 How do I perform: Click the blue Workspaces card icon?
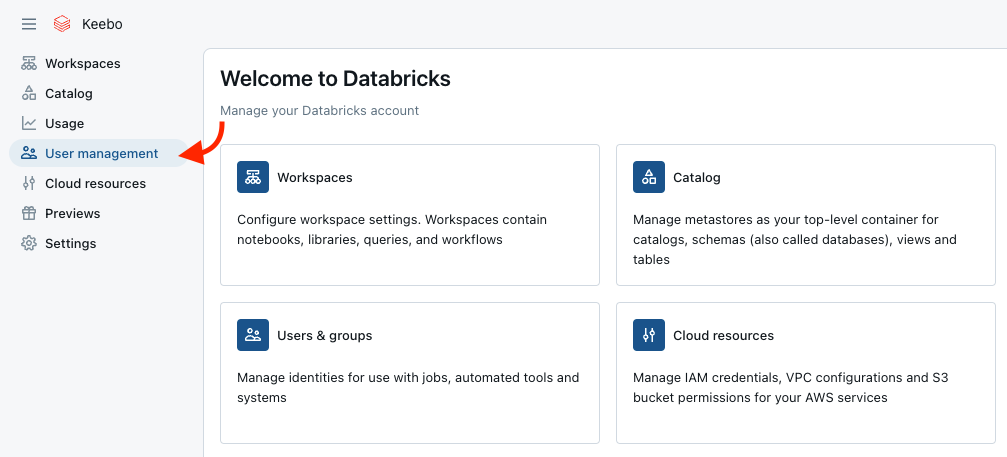click(253, 177)
